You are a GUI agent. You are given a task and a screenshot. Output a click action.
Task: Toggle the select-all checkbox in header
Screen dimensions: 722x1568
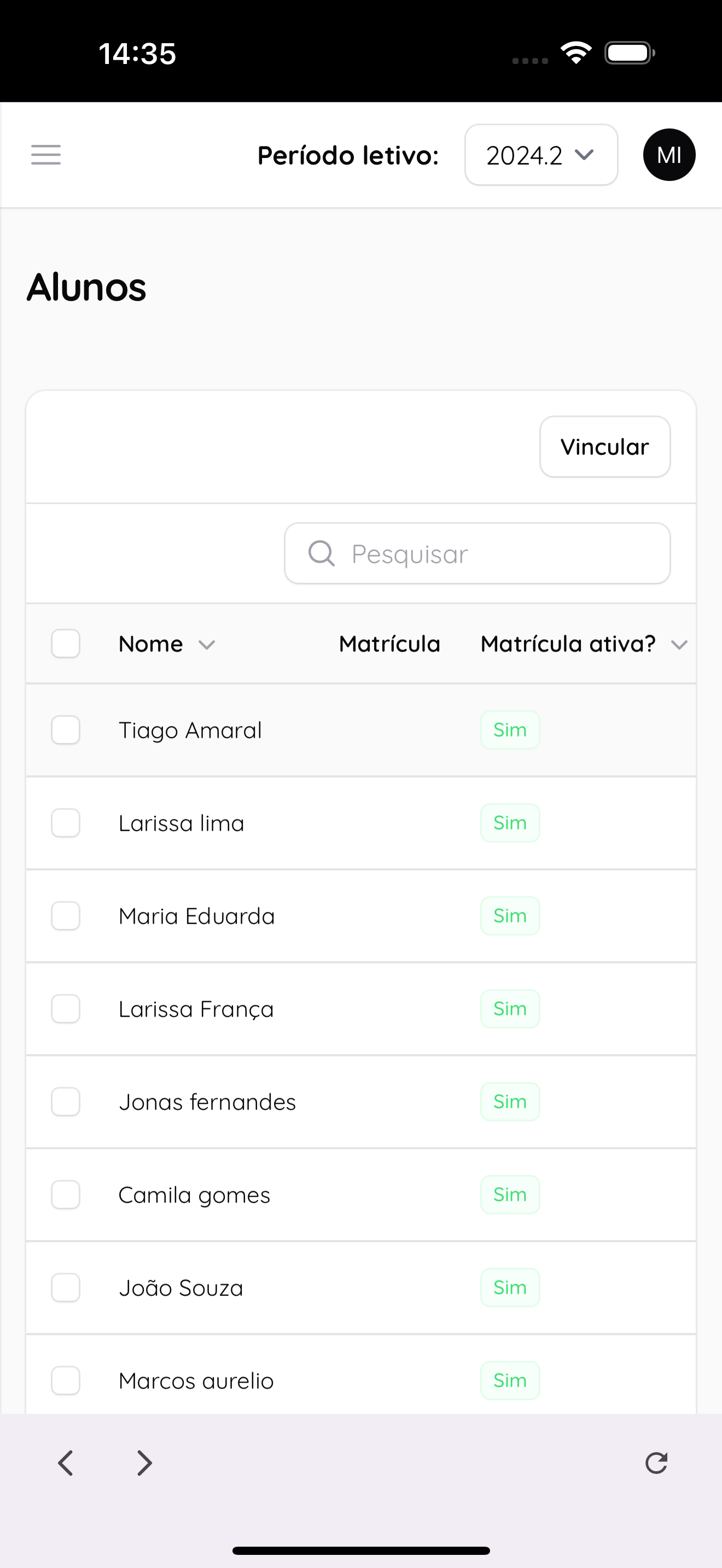66,643
